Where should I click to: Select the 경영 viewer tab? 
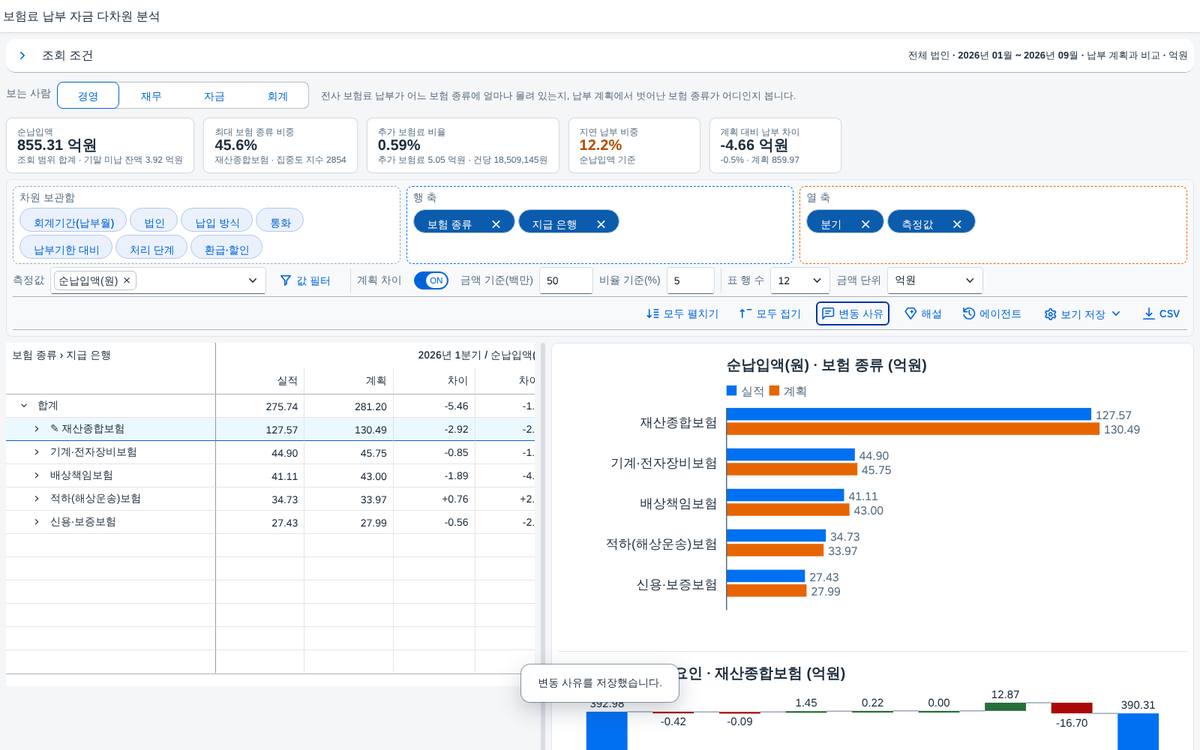coord(88,96)
